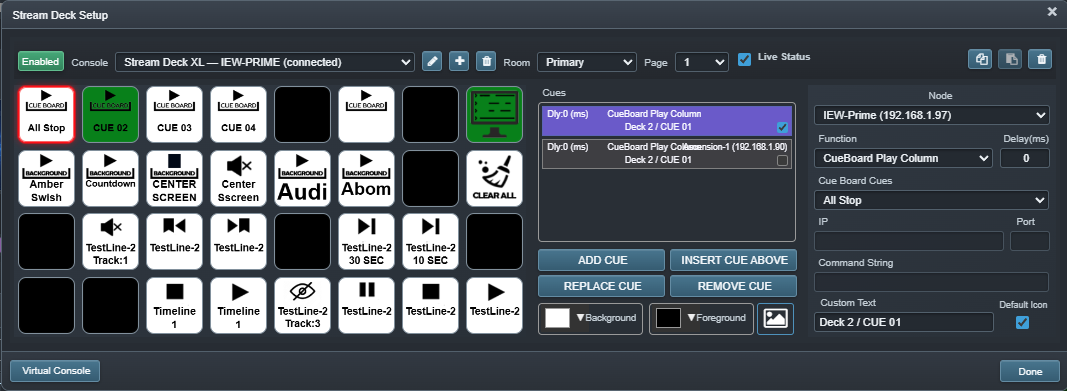Copy the page using copy icon

[981, 59]
